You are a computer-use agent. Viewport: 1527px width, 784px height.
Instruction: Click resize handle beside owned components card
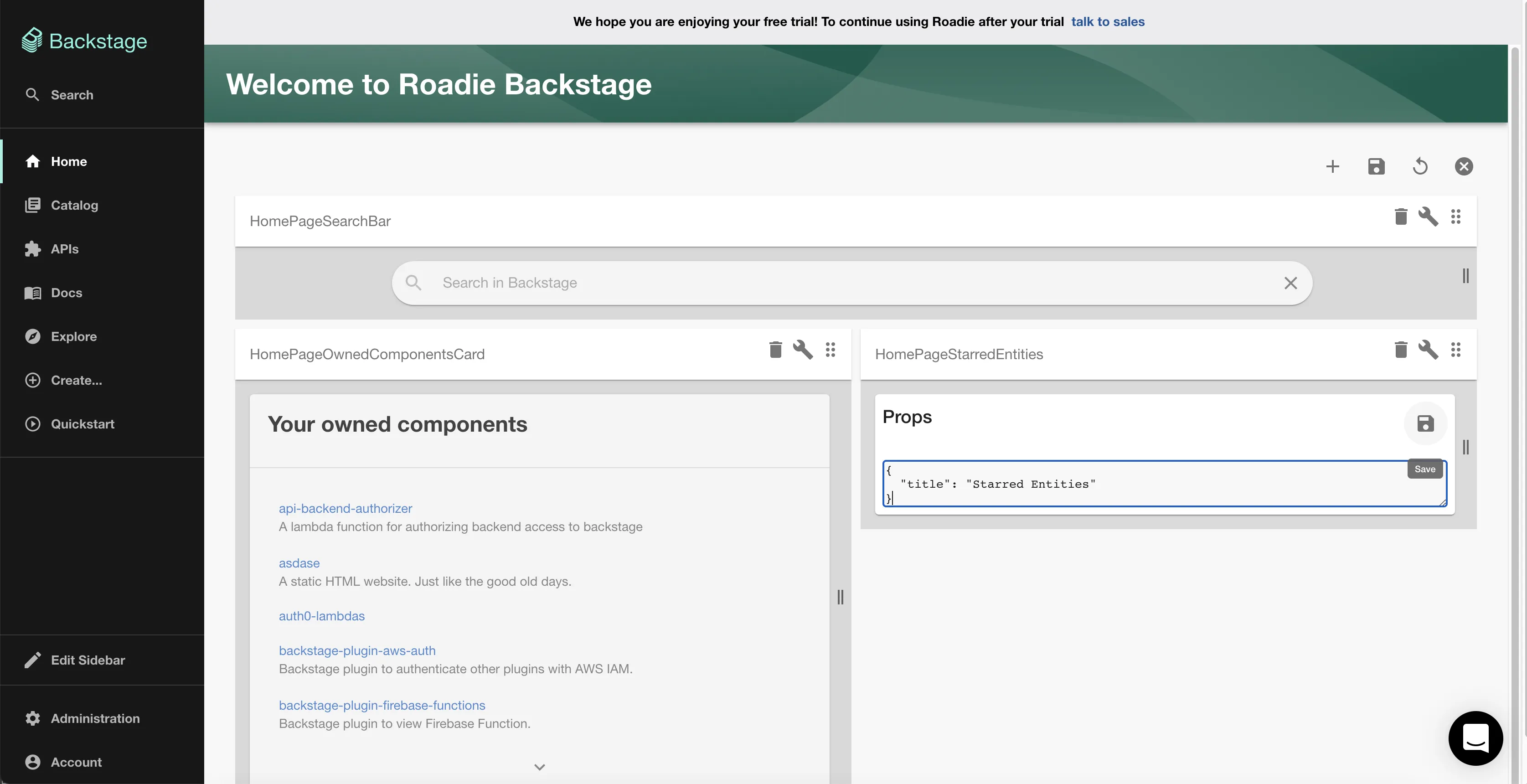point(840,597)
